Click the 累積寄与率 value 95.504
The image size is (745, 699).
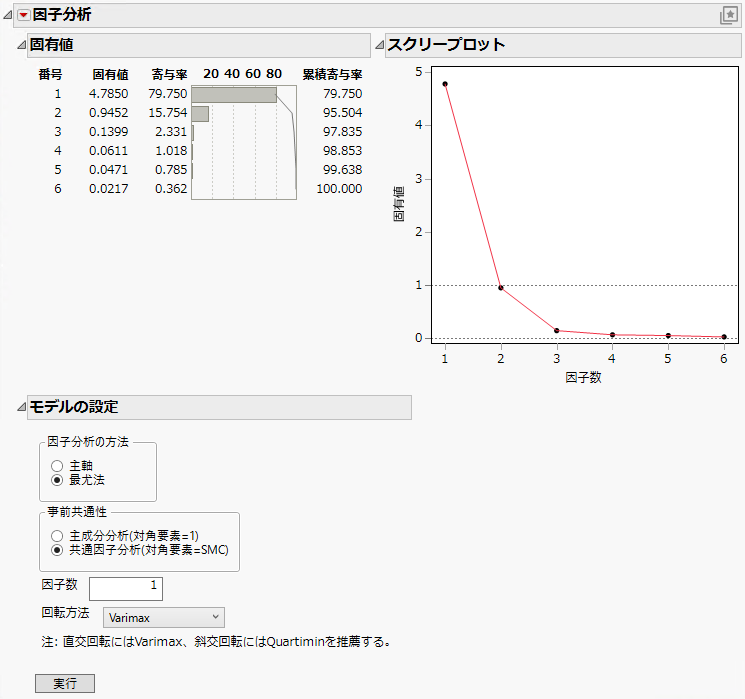coord(343,113)
